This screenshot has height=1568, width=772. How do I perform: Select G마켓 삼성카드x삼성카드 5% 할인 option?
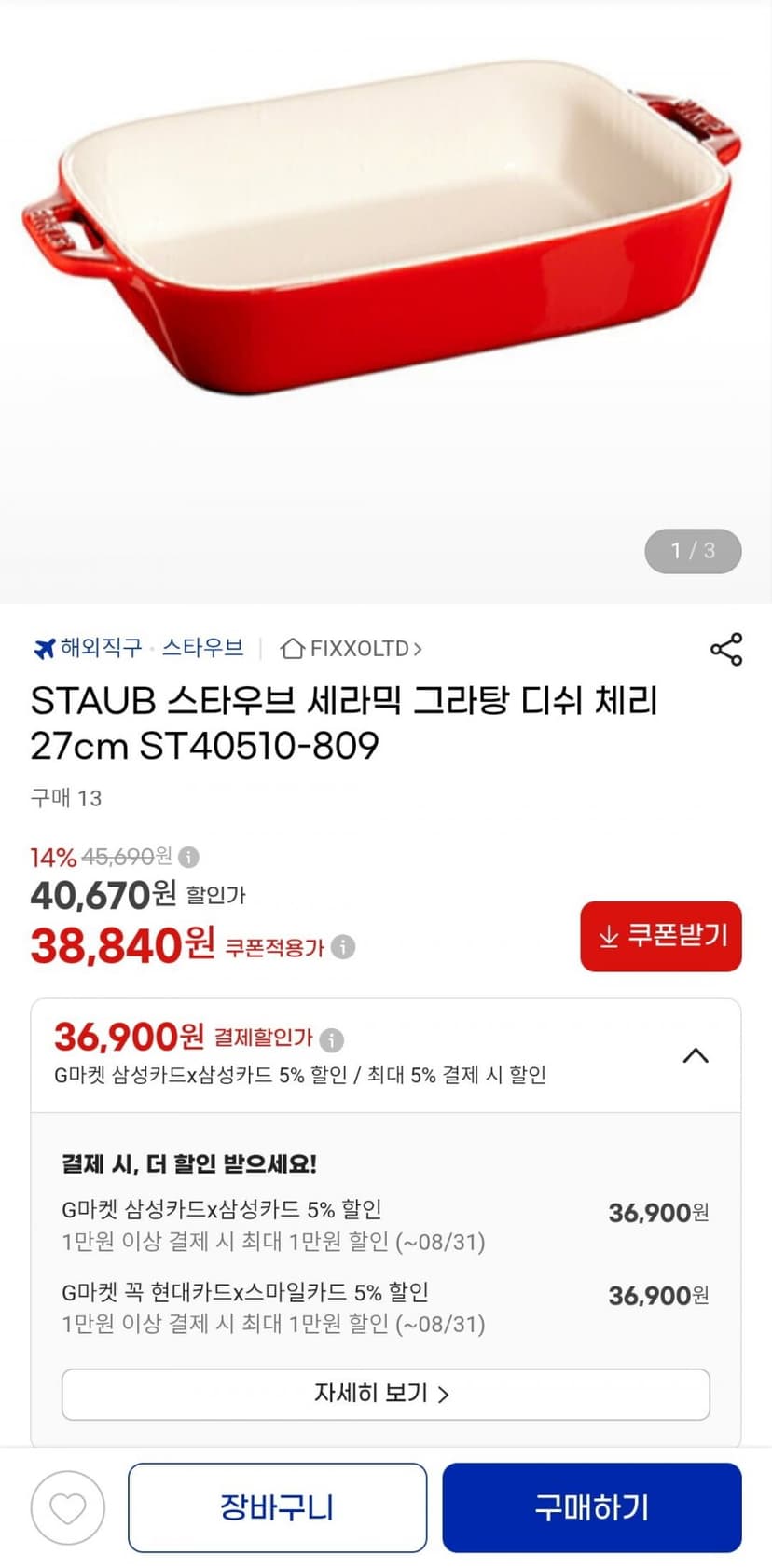tap(385, 1225)
